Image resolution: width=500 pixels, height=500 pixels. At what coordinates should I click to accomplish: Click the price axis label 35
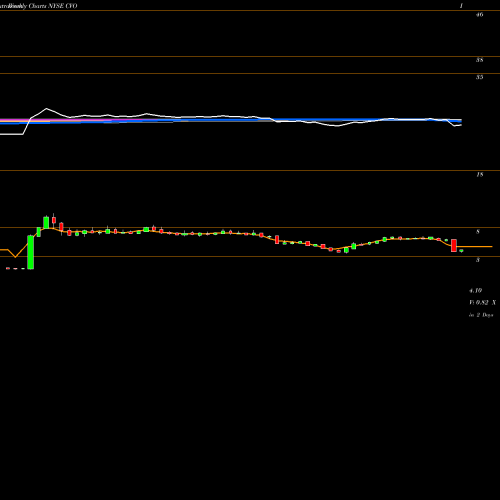point(479,77)
